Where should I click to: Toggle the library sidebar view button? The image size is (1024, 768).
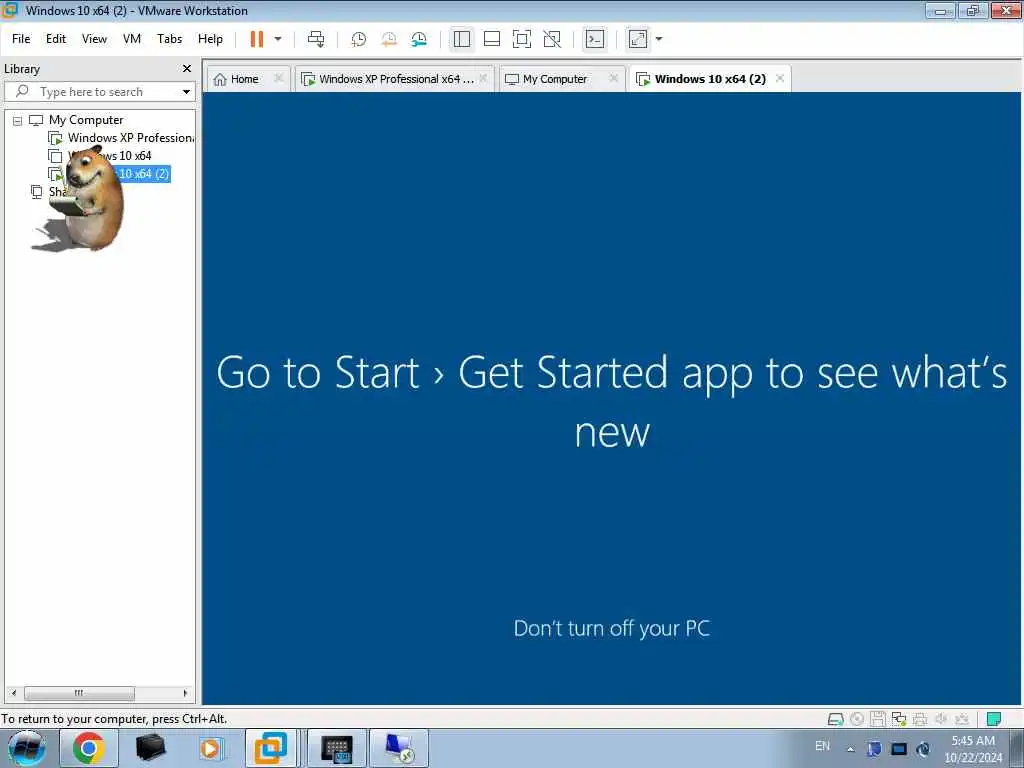tap(462, 39)
